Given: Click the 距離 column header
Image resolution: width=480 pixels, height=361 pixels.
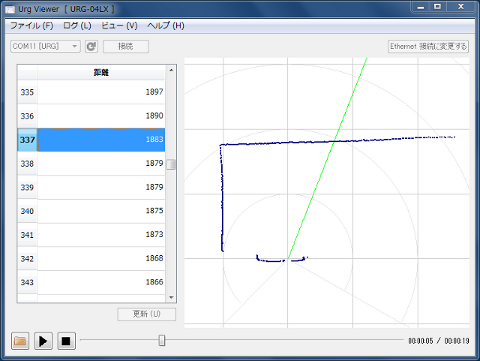Looking at the screenshot, I should tap(101, 72).
